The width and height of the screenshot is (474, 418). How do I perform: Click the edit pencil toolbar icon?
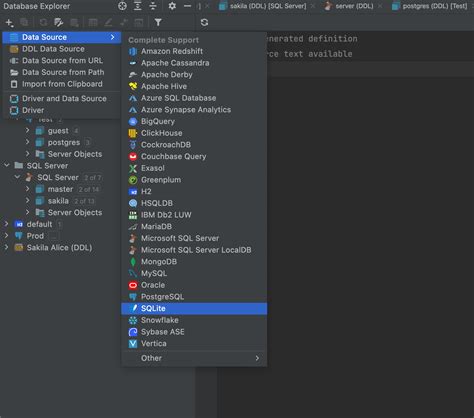coord(108,22)
